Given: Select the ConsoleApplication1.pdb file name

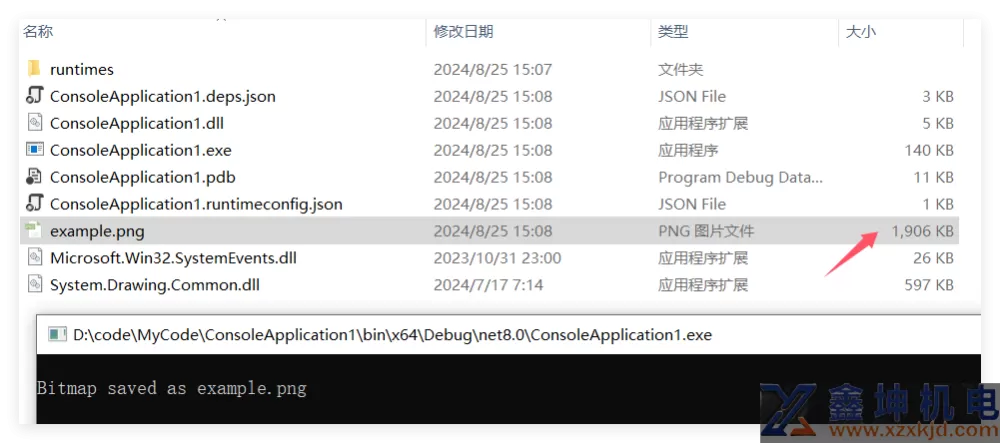Looking at the screenshot, I should [143, 177].
